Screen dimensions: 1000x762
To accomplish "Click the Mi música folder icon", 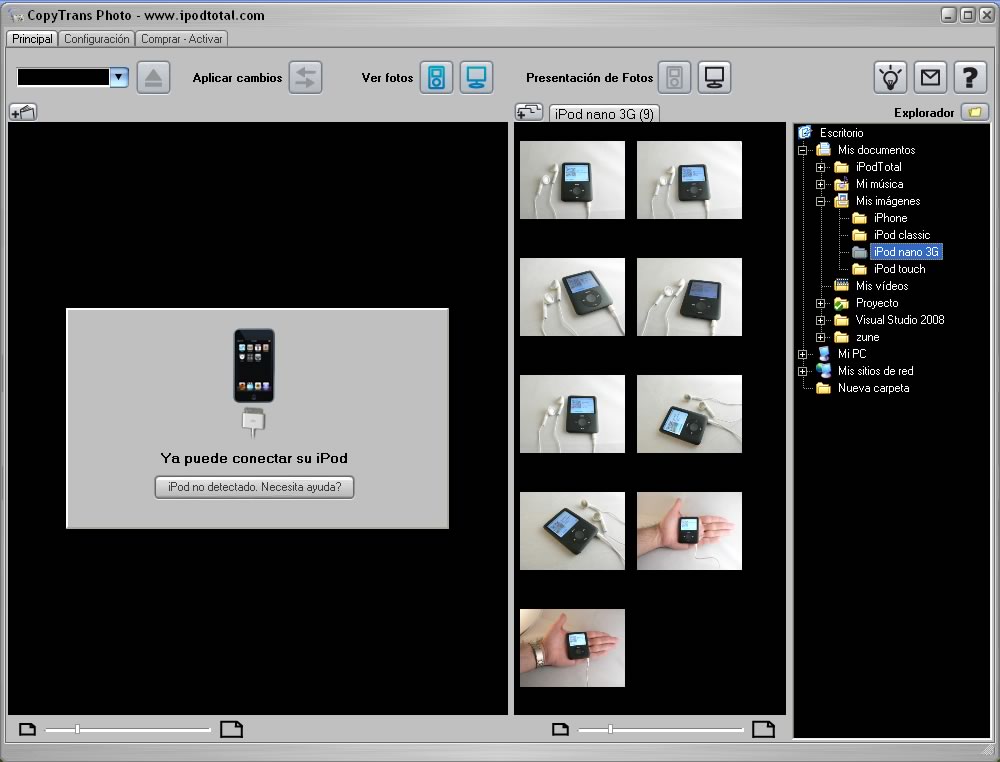I will [842, 184].
